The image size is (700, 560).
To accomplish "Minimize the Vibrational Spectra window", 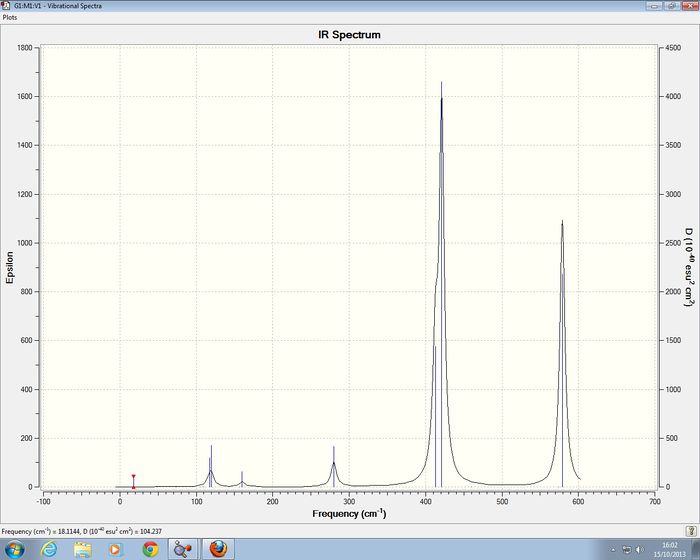I will (654, 6).
